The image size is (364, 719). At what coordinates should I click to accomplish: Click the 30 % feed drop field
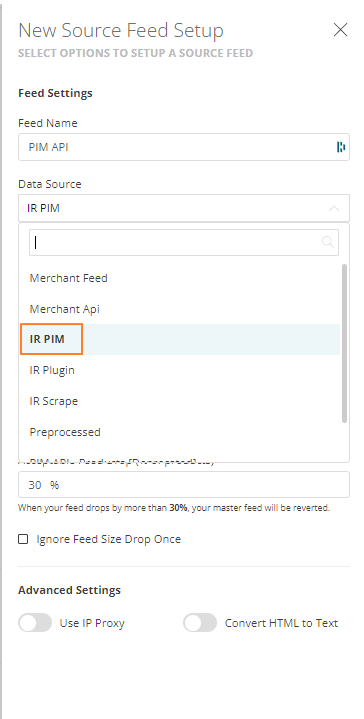point(184,485)
